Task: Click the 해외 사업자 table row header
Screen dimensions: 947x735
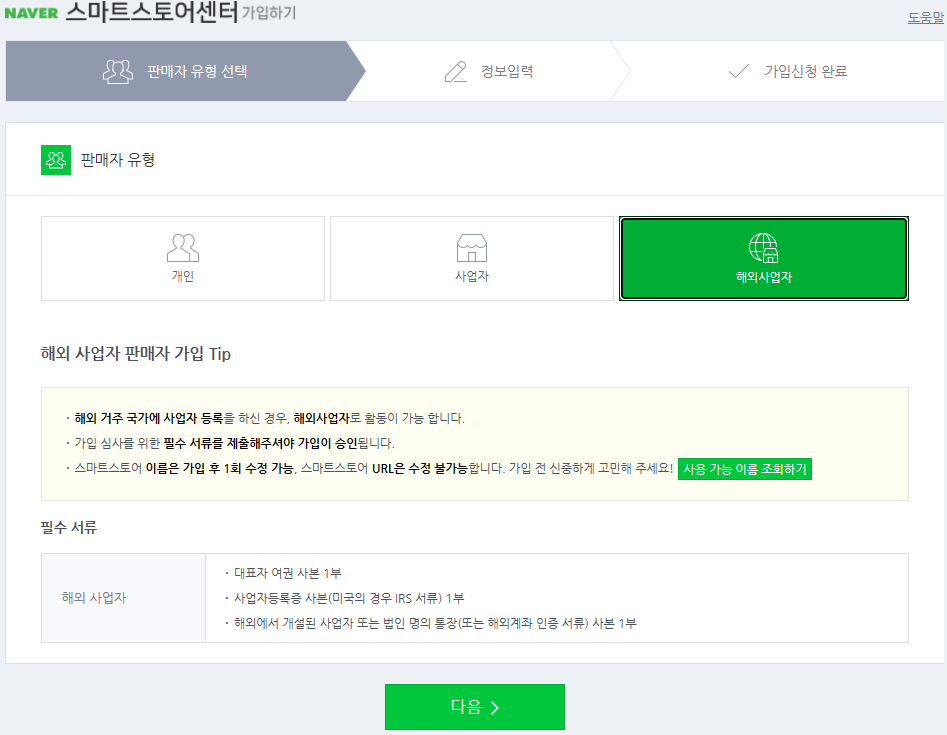Action: [123, 598]
